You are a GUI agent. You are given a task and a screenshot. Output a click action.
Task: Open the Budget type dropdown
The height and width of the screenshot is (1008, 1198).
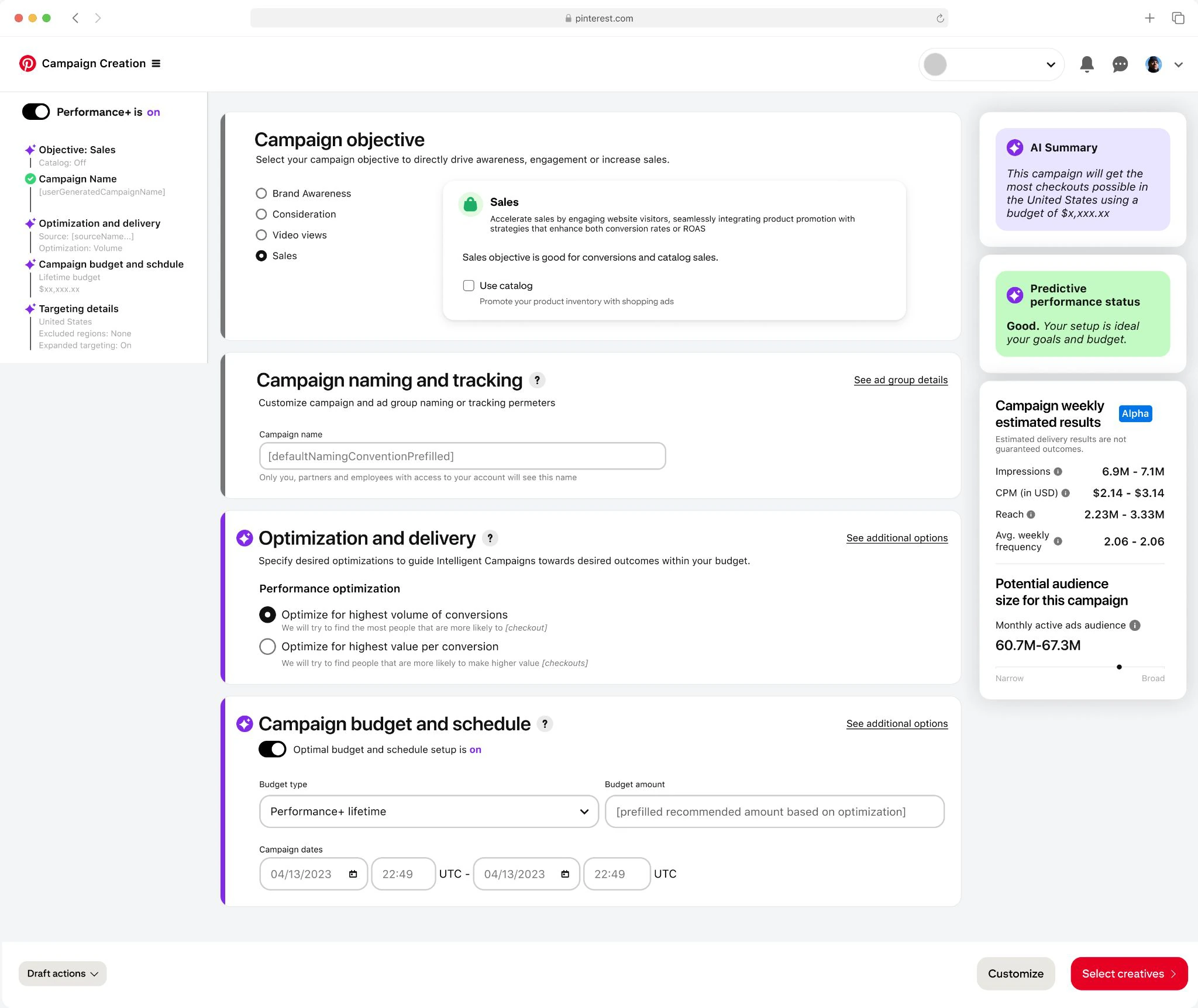(x=429, y=812)
